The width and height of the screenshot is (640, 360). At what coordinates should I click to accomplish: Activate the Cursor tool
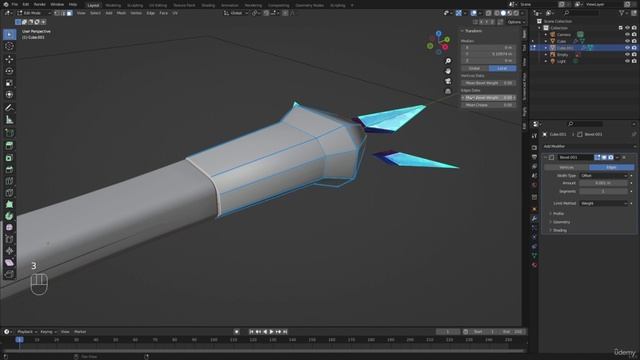[9, 46]
